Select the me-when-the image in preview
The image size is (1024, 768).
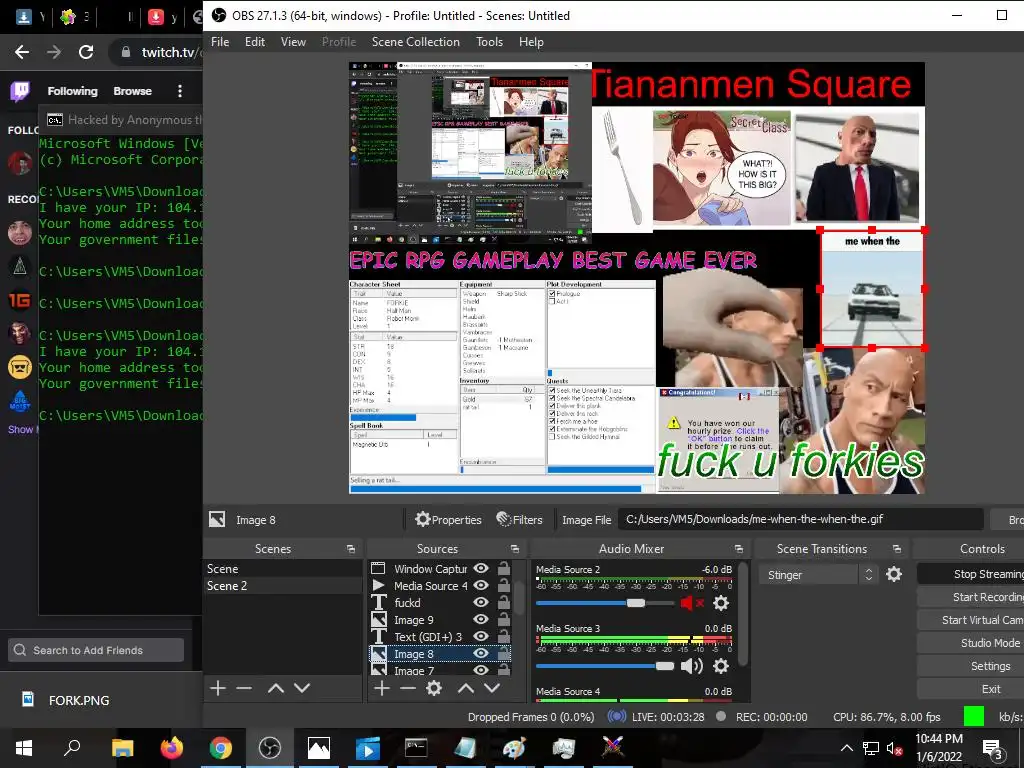pyautogui.click(x=872, y=289)
